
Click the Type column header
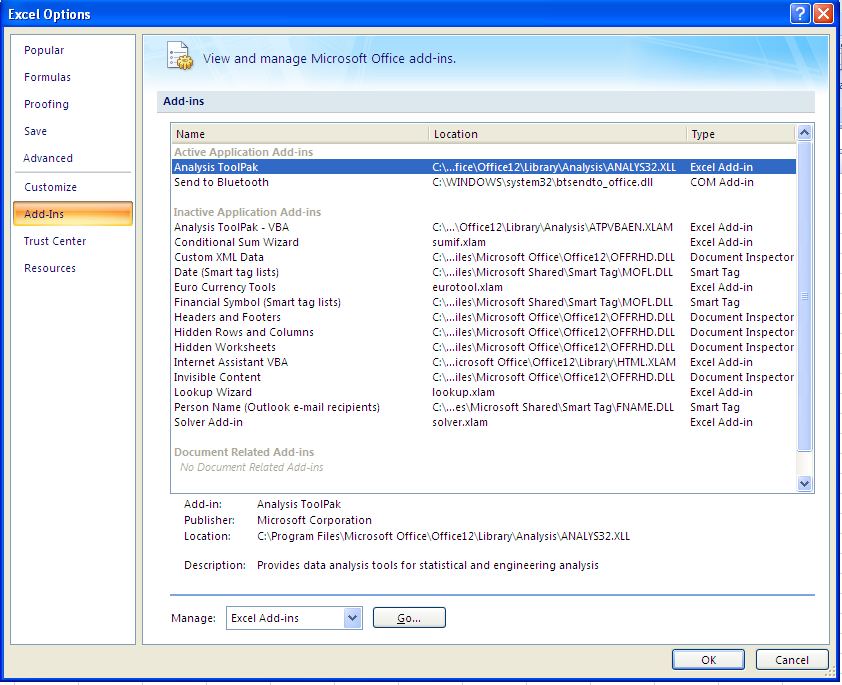pos(739,134)
